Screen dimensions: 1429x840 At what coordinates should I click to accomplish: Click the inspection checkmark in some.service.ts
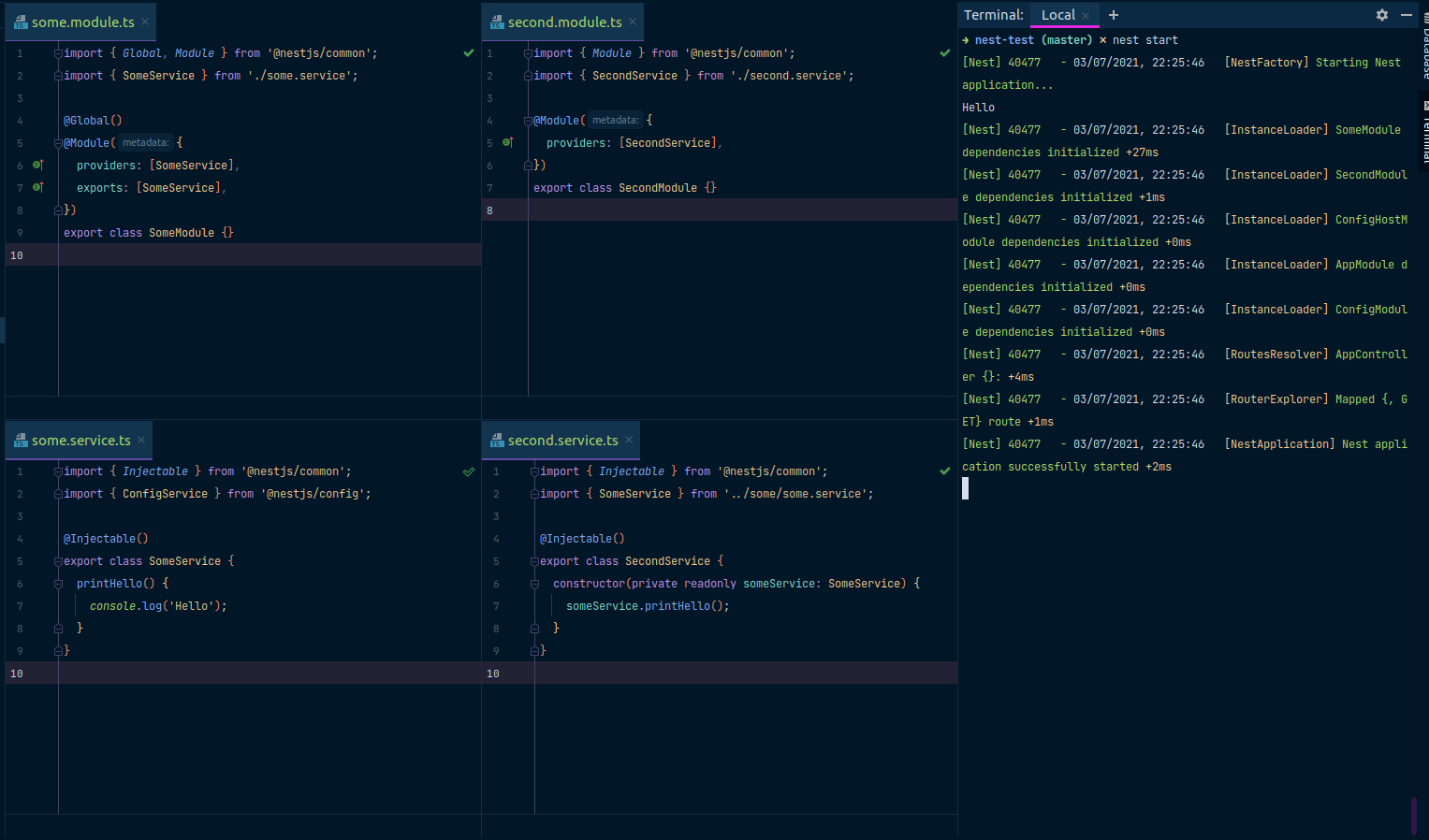coord(469,471)
